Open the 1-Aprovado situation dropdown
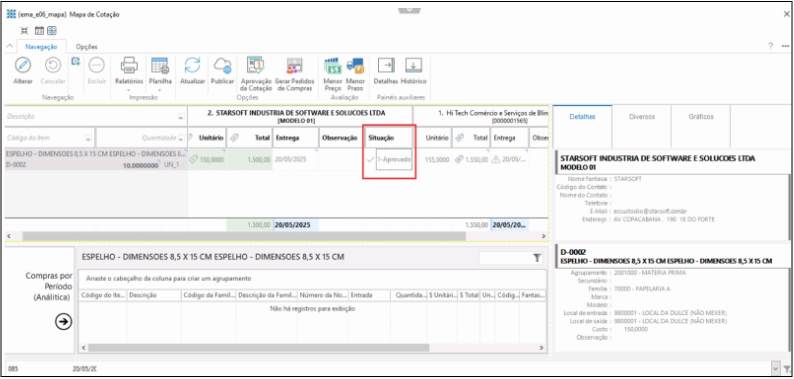Screen dimensions: 794x379 394,159
